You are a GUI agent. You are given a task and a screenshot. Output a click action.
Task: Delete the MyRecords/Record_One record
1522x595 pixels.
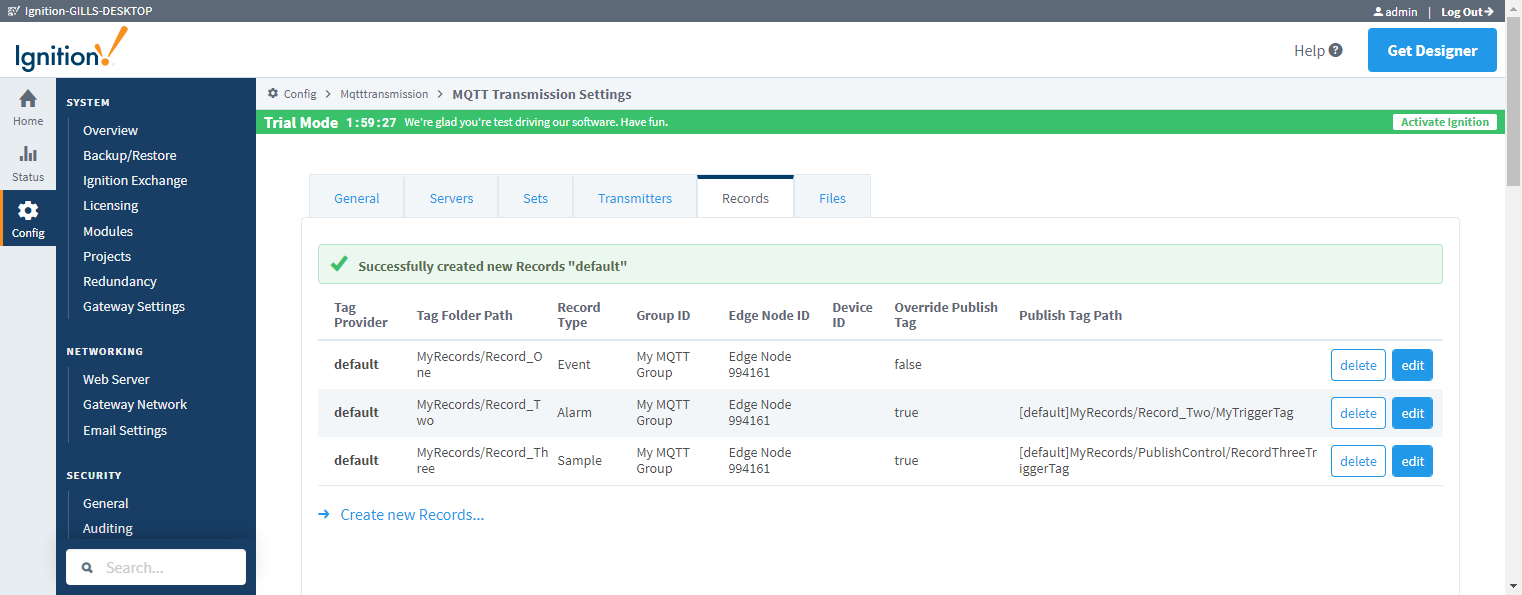[x=1358, y=365]
